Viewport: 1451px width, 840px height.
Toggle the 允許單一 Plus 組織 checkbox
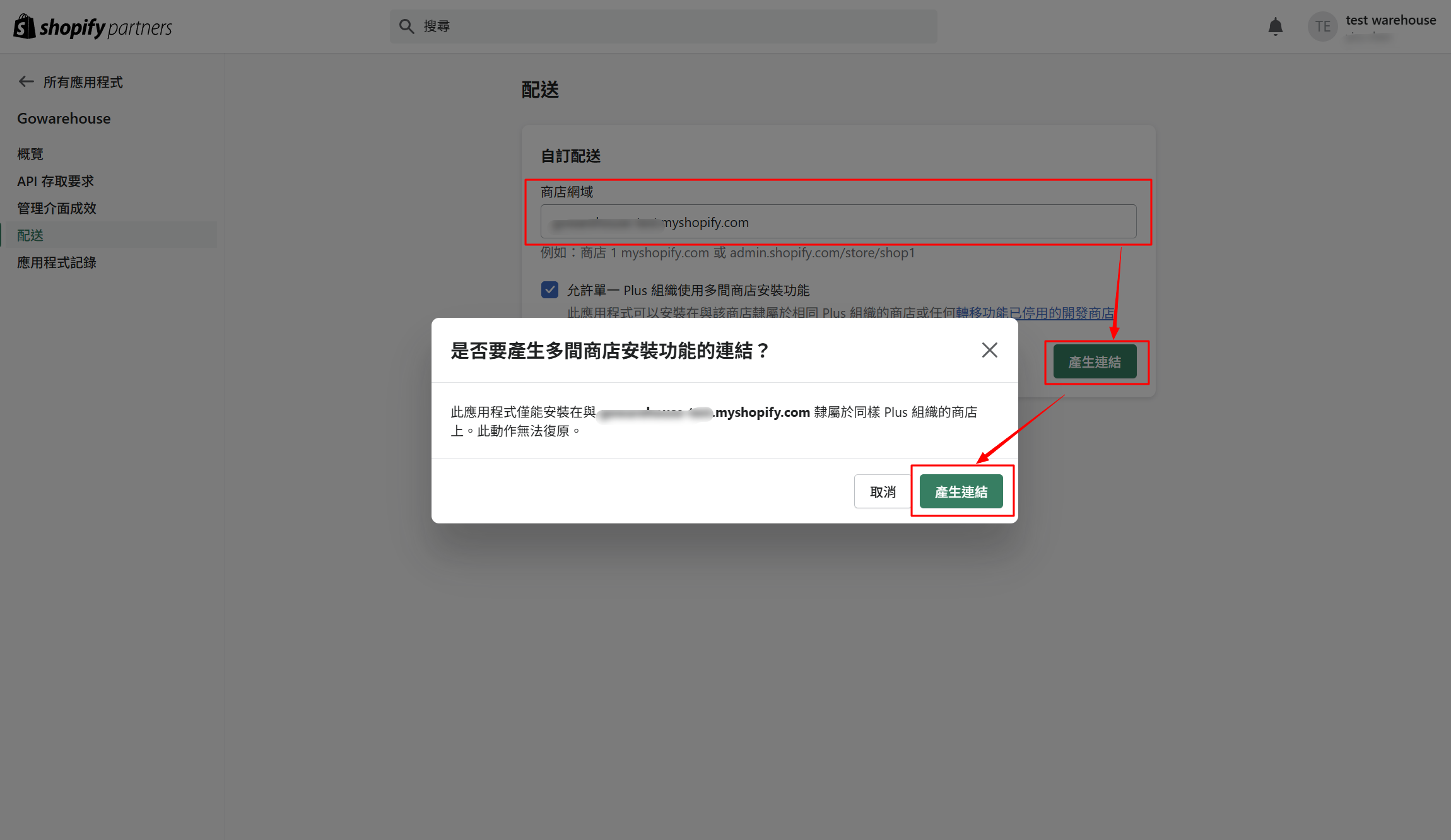click(549, 290)
